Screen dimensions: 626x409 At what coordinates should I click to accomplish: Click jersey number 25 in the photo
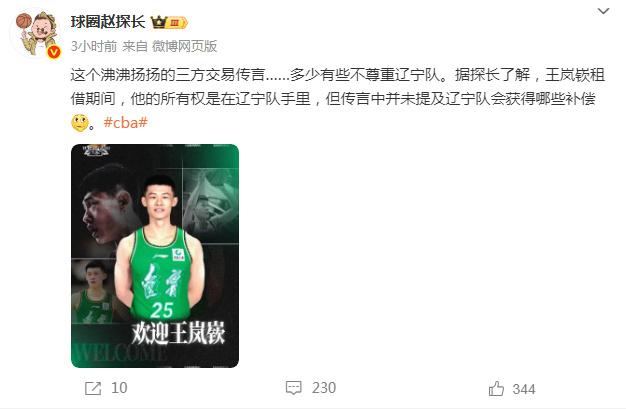click(162, 310)
